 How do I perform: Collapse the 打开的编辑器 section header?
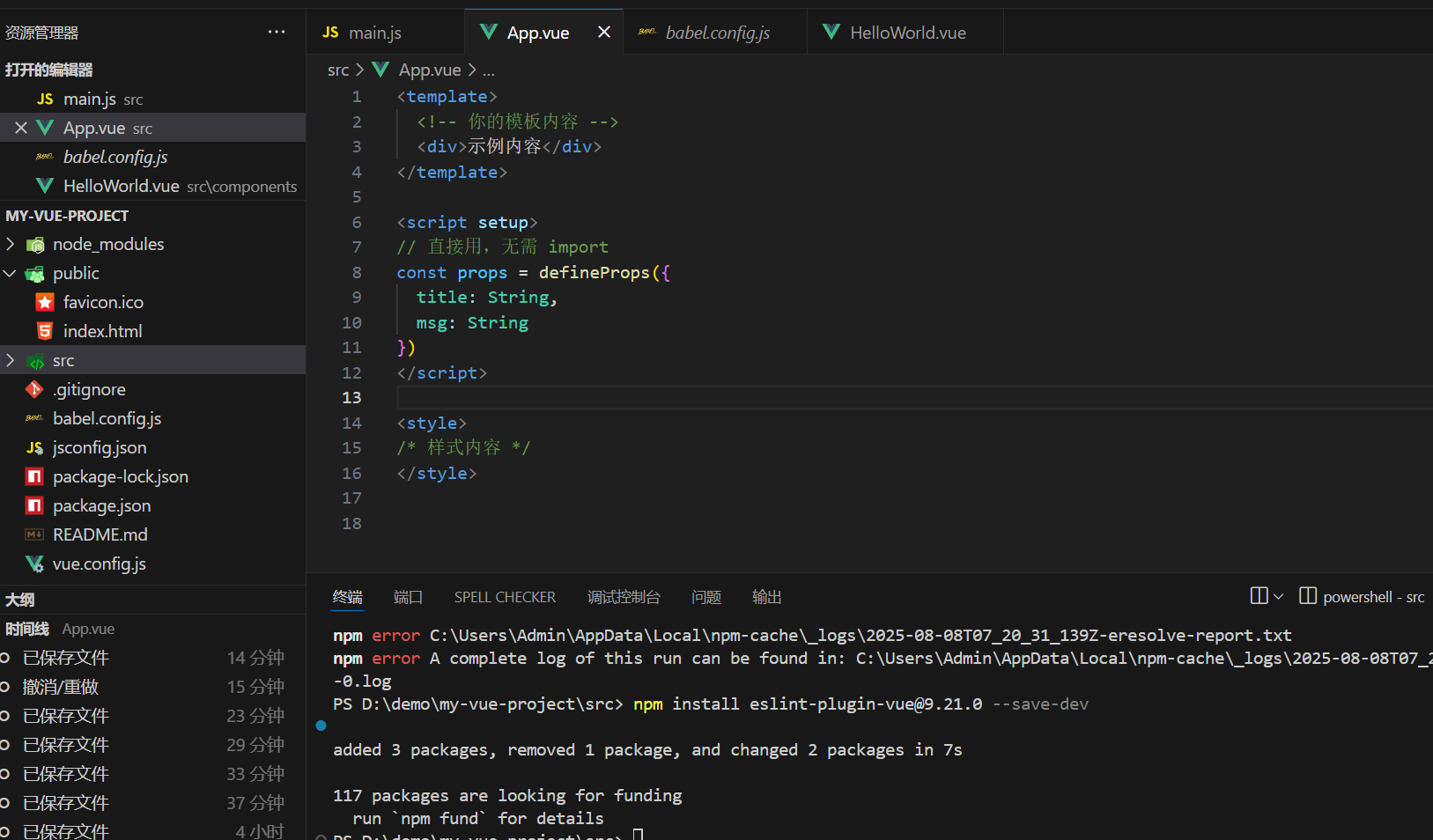pyautogui.click(x=152, y=70)
